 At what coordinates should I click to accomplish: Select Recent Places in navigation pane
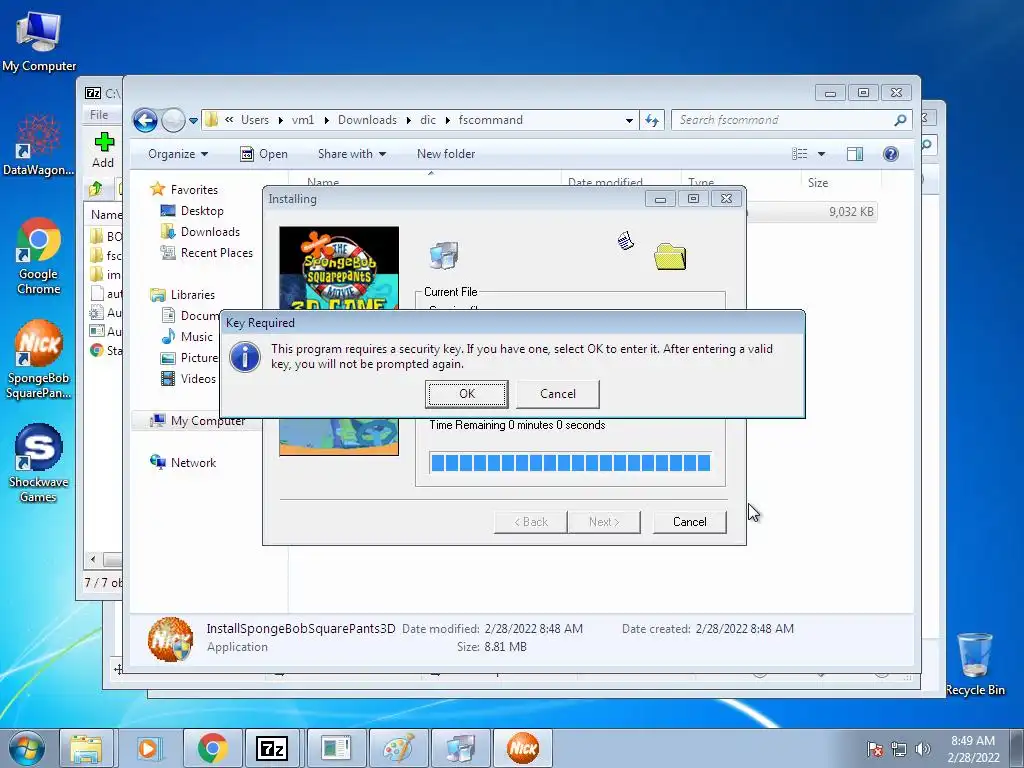216,253
